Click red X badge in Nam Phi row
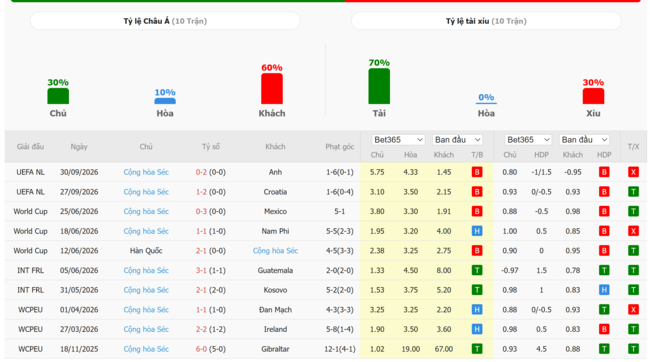650x362 pixels. pyautogui.click(x=633, y=231)
